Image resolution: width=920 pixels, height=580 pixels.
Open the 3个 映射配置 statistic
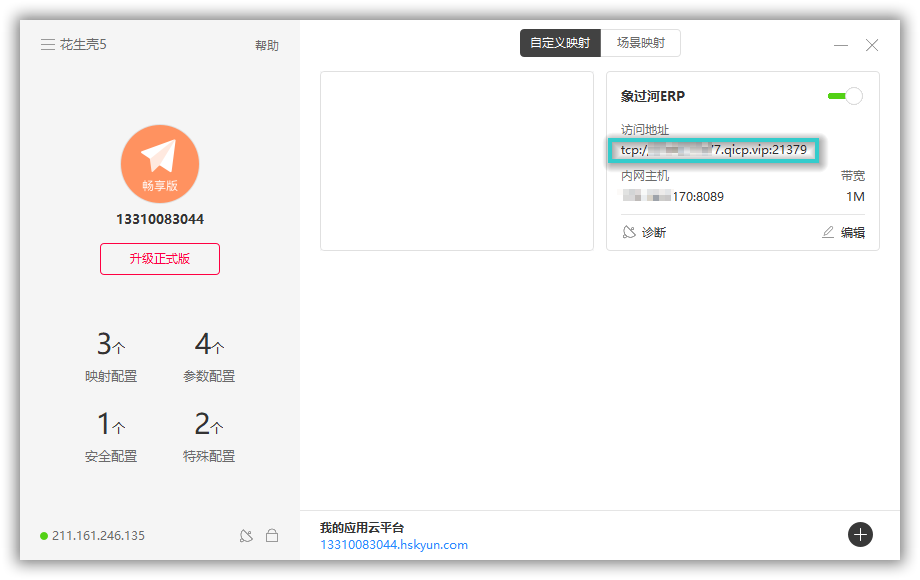(111, 356)
